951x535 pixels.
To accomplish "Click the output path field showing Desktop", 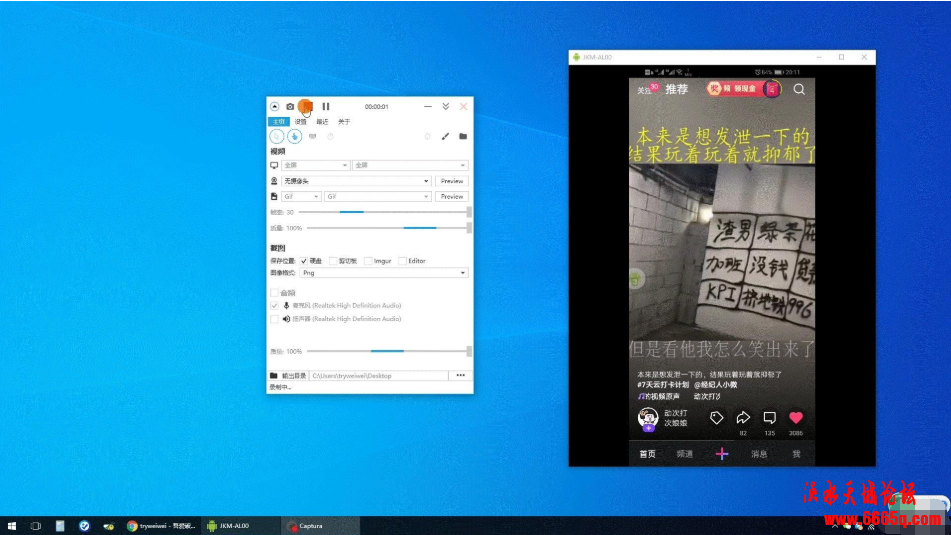I will coord(379,376).
